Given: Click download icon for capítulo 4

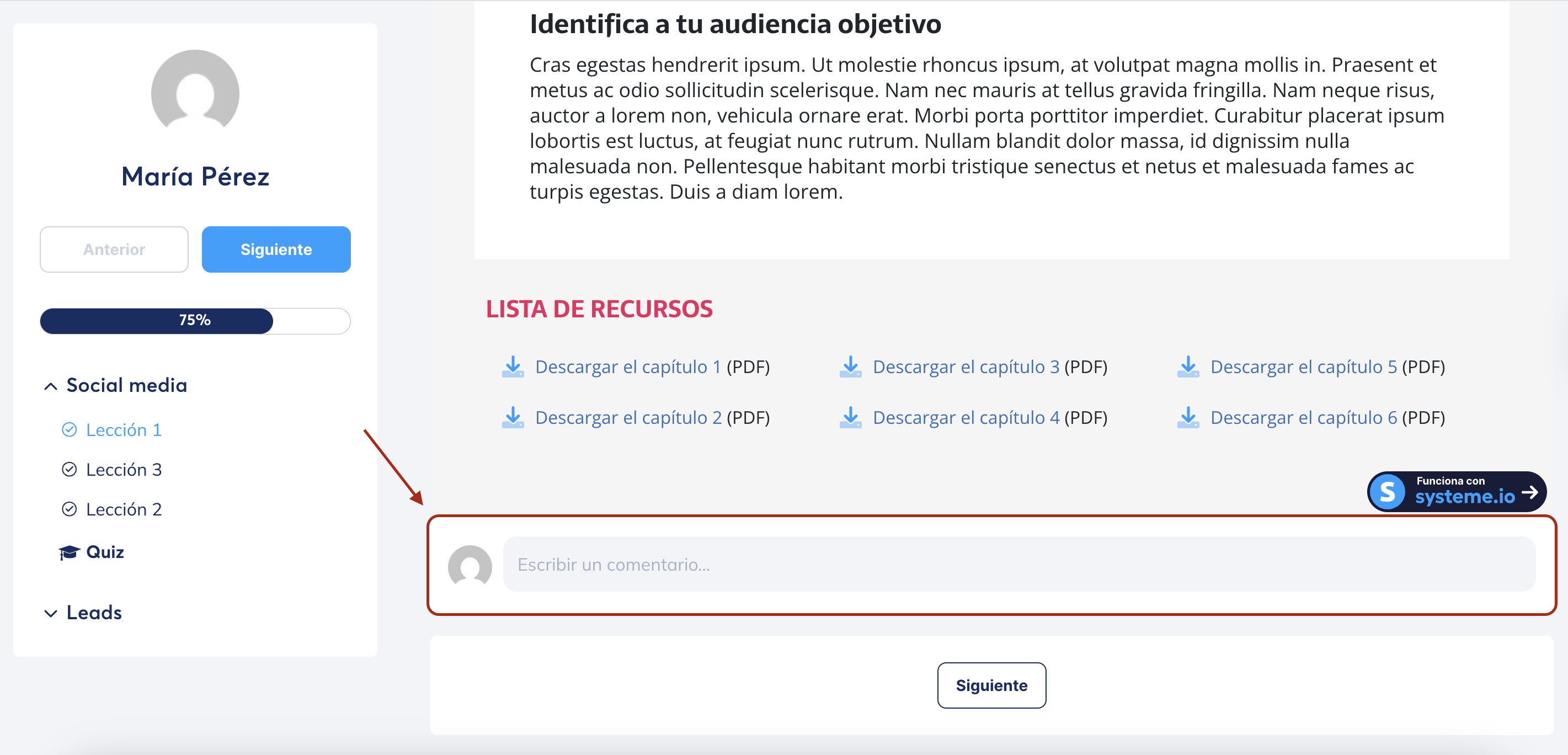Looking at the screenshot, I should click(x=850, y=418).
